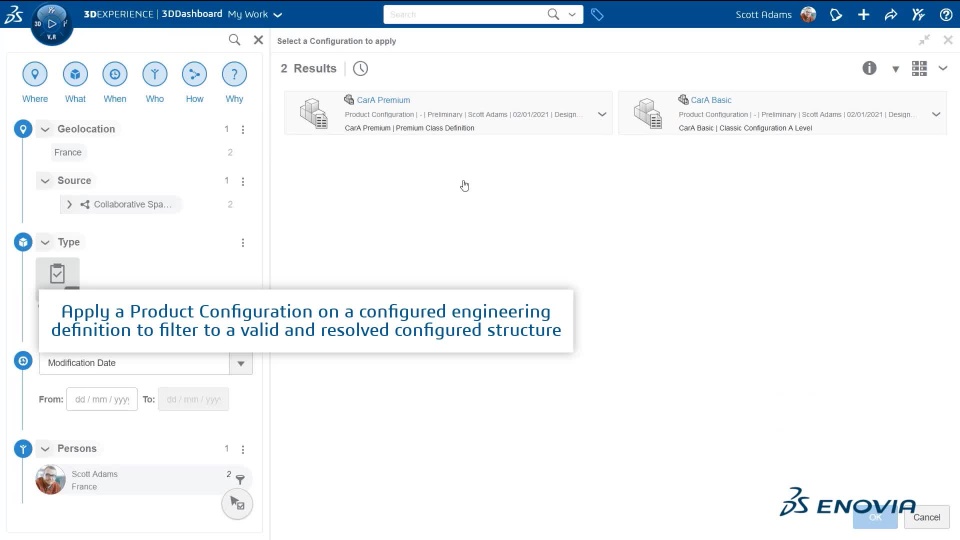This screenshot has width=960, height=540.
Task: Open search options dropdown chevron
Action: click(x=572, y=14)
